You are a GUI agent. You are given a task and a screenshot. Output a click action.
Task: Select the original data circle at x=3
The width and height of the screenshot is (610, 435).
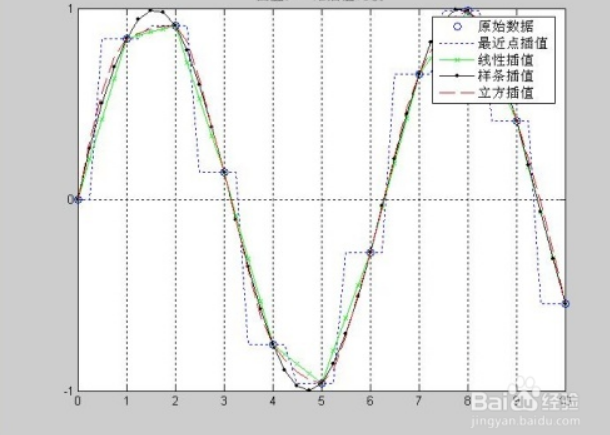click(x=224, y=172)
